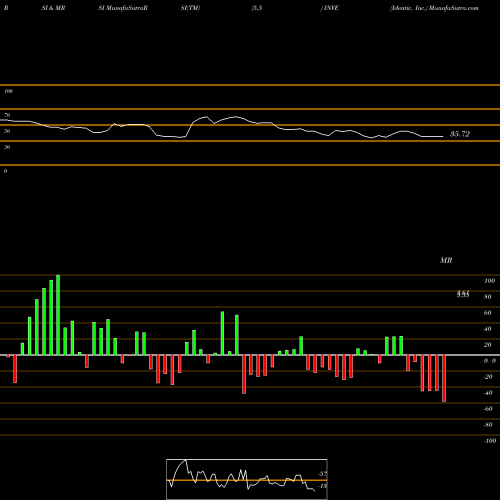Click the -13 value in the mini chart

pos(322,486)
